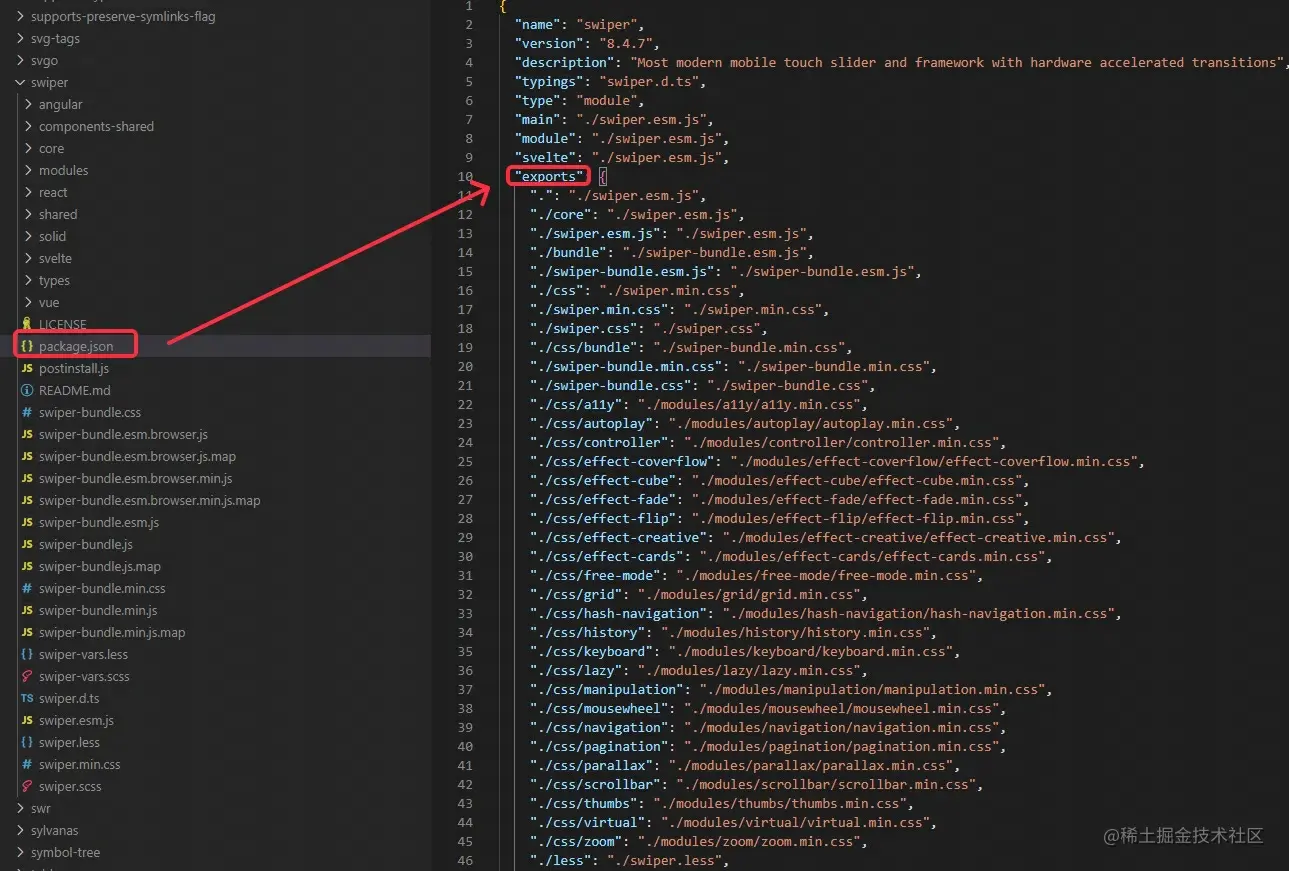Viewport: 1289px width, 871px height.
Task: Click the TS icon beside swiper.d.ts
Action: pyautogui.click(x=27, y=698)
